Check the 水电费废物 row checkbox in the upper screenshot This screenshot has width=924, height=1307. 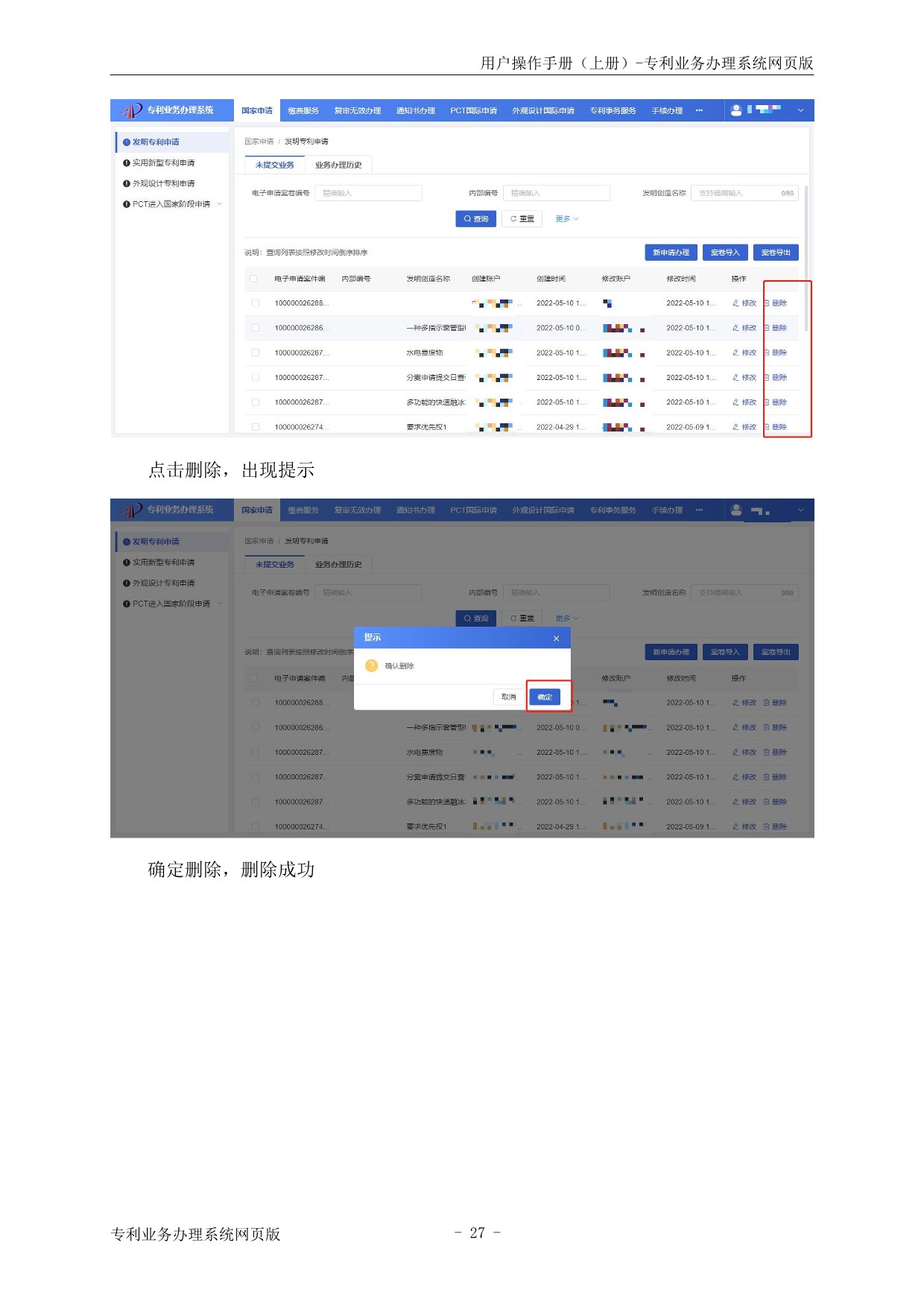click(256, 352)
